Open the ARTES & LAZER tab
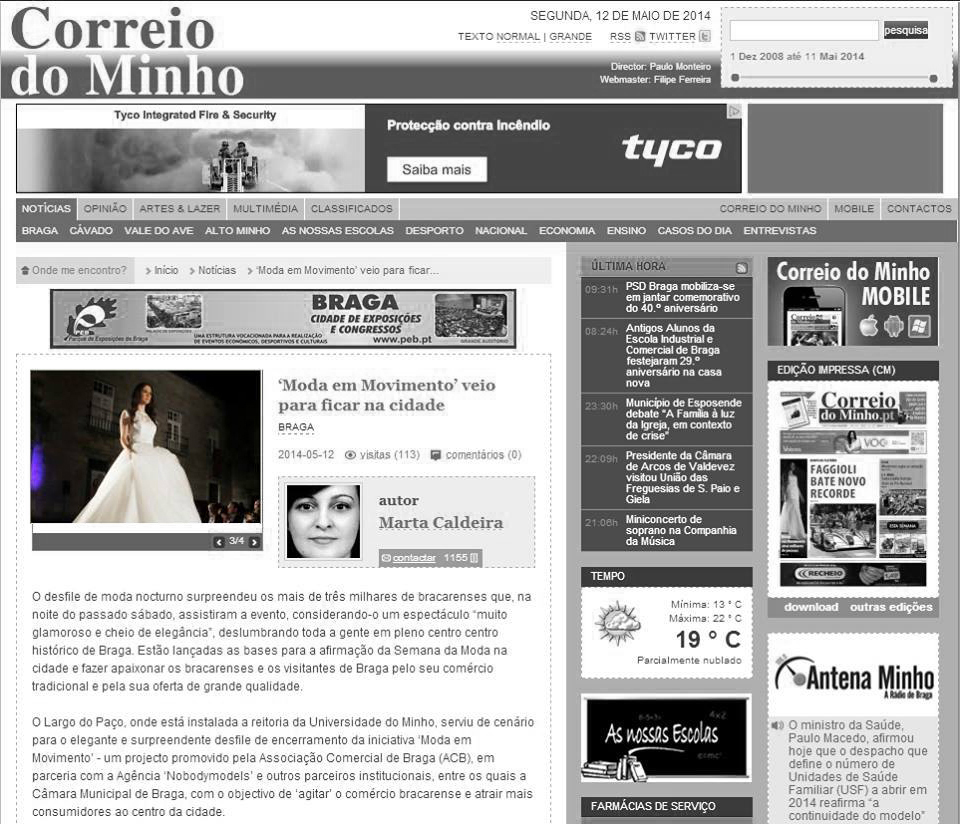The width and height of the screenshot is (960, 824). pyautogui.click(x=180, y=209)
